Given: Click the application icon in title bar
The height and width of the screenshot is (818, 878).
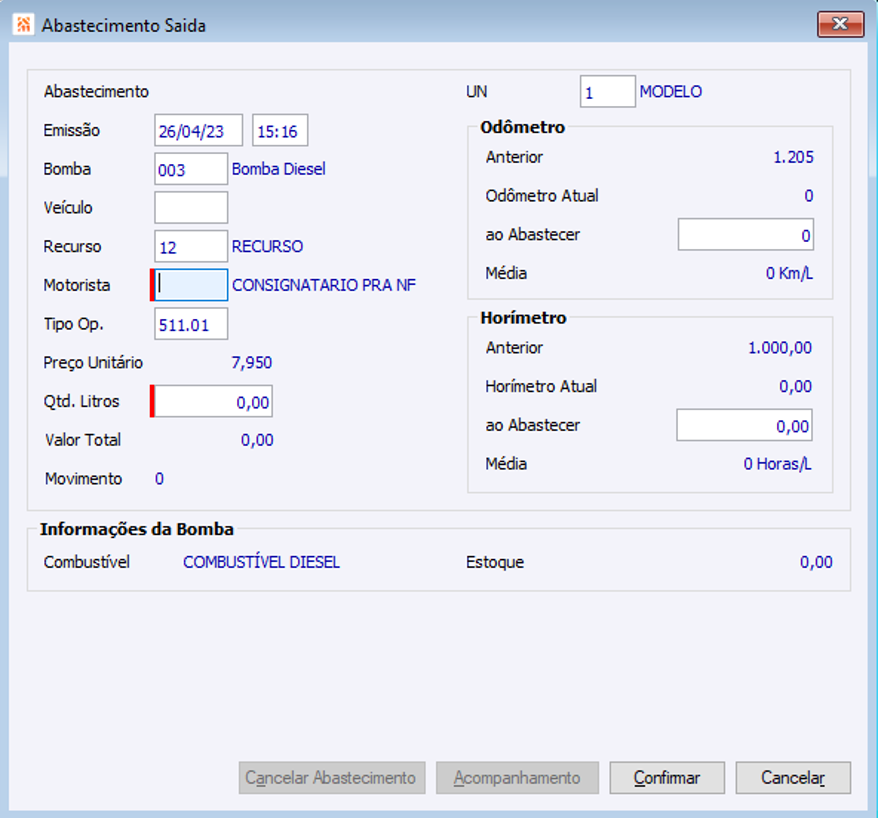Looking at the screenshot, I should (x=24, y=25).
